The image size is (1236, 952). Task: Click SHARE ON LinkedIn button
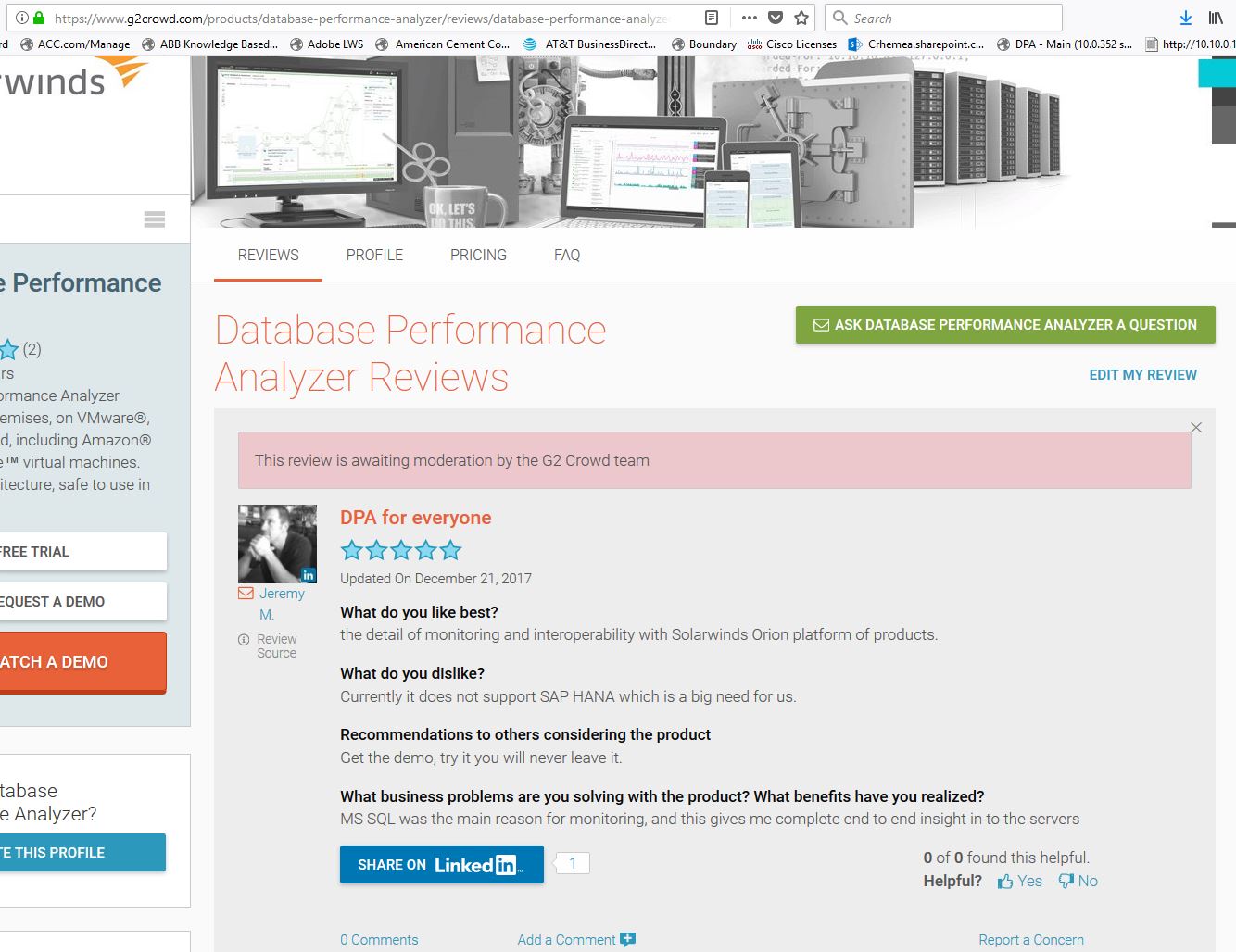442,864
